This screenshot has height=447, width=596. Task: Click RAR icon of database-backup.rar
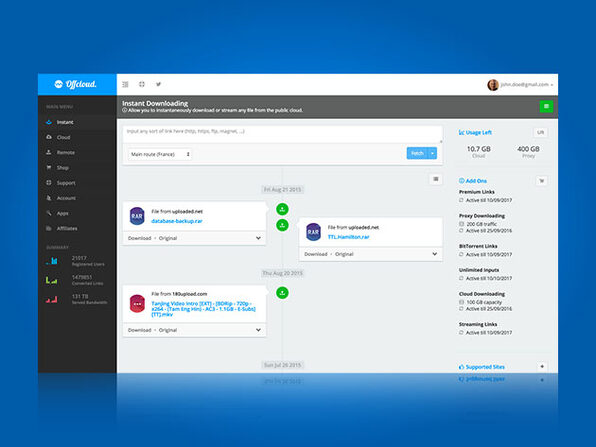pos(137,216)
